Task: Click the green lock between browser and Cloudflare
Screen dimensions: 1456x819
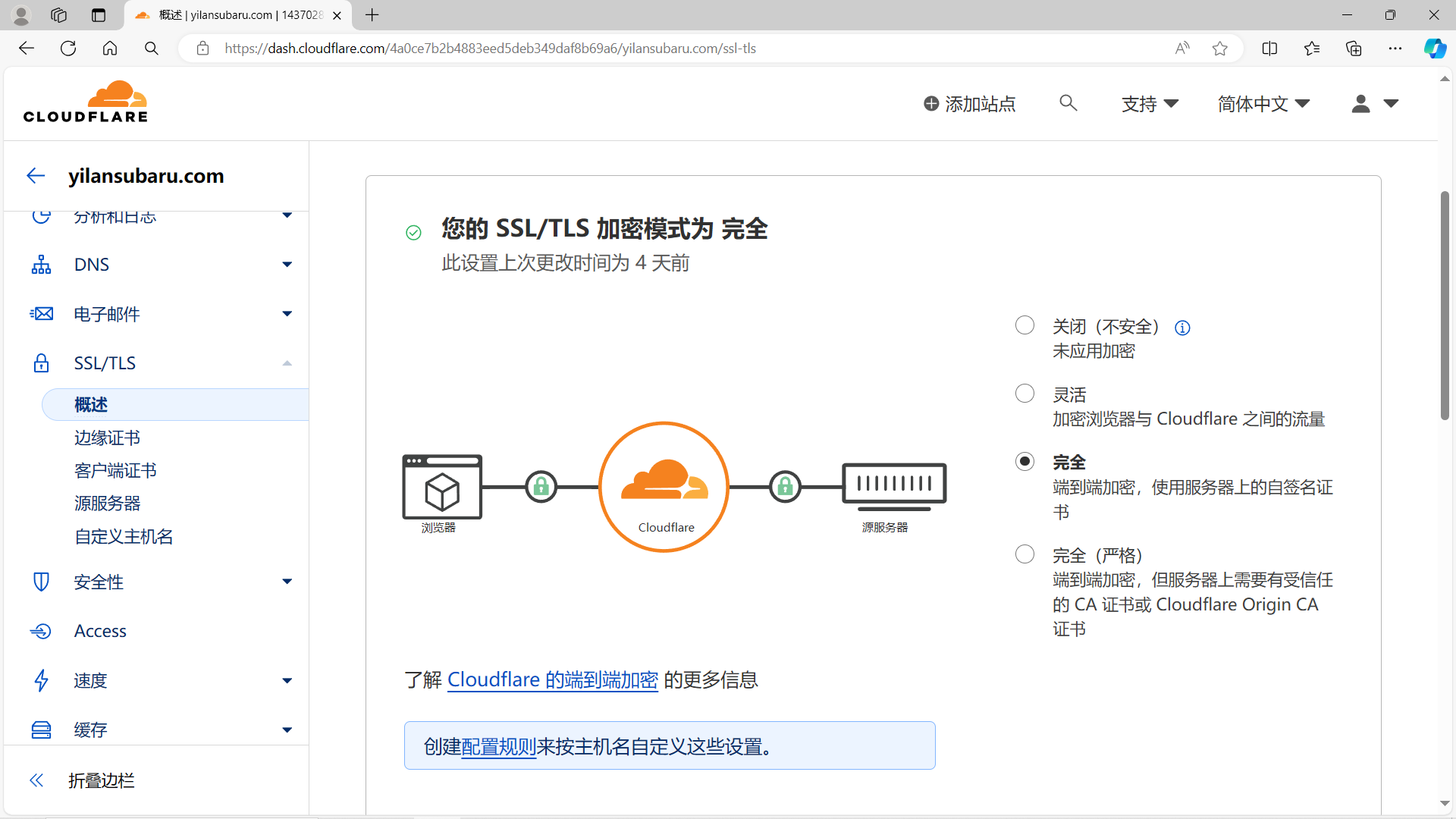Action: tap(541, 487)
